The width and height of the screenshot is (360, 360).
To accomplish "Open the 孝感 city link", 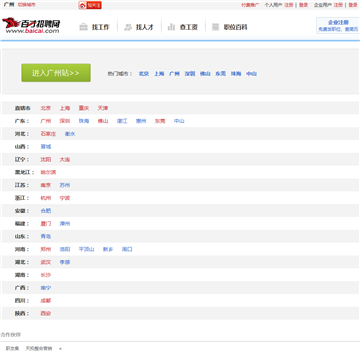I will click(x=65, y=262).
